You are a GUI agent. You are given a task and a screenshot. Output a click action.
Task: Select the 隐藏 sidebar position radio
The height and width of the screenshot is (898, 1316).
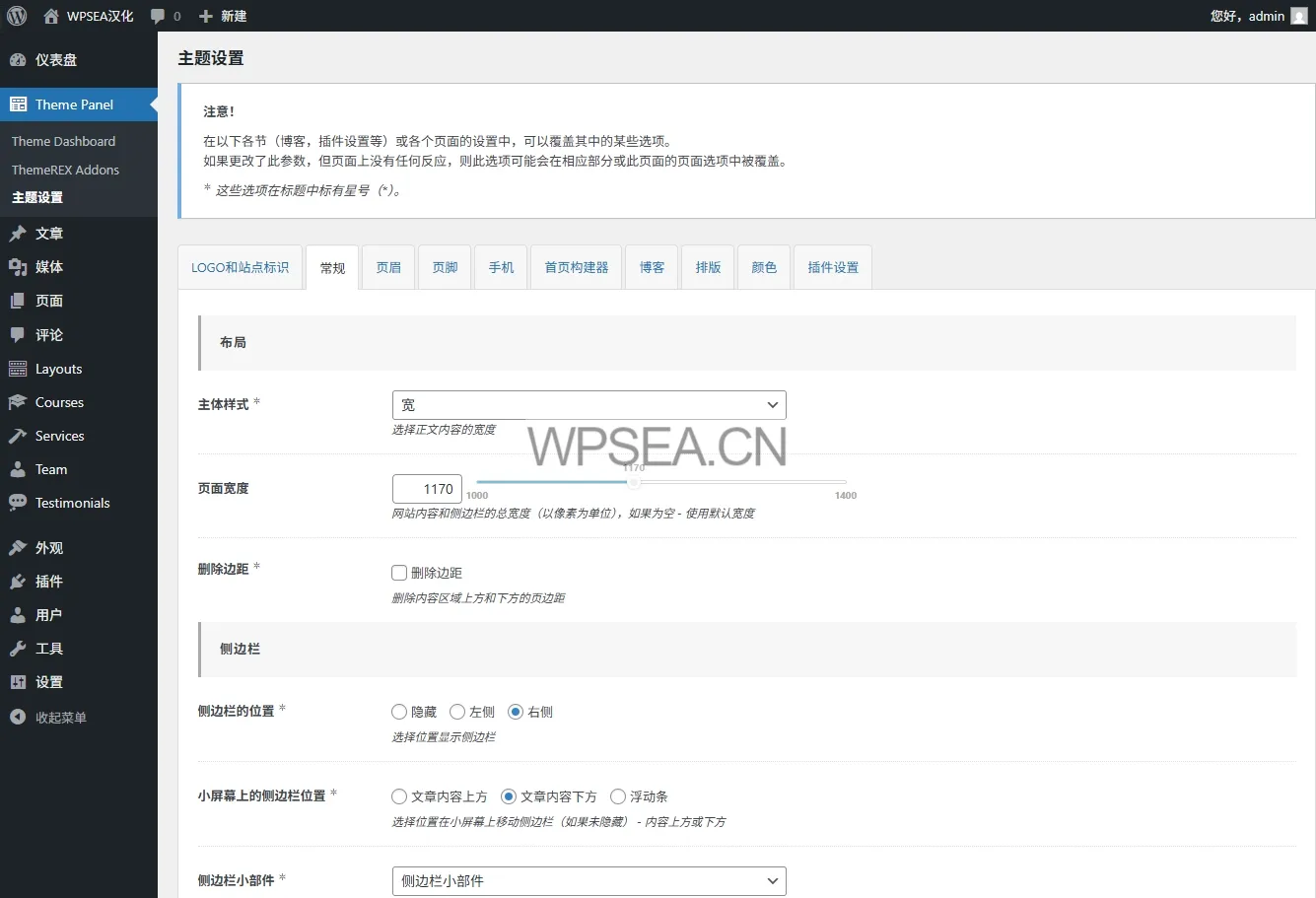pos(399,712)
